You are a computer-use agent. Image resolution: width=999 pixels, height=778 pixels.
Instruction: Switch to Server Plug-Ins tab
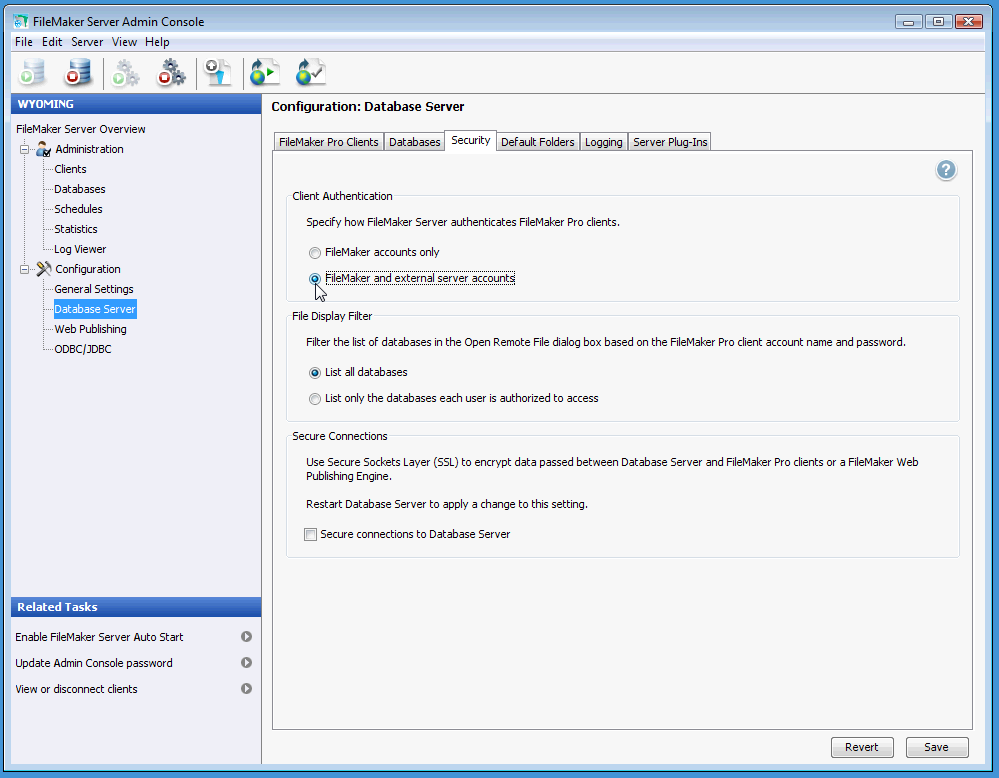coord(670,141)
